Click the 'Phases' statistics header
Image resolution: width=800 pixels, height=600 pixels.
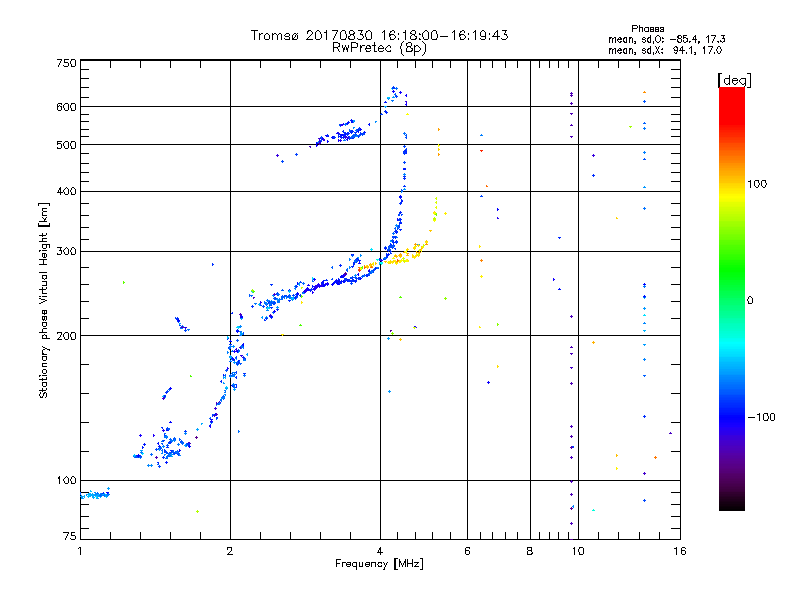click(648, 29)
